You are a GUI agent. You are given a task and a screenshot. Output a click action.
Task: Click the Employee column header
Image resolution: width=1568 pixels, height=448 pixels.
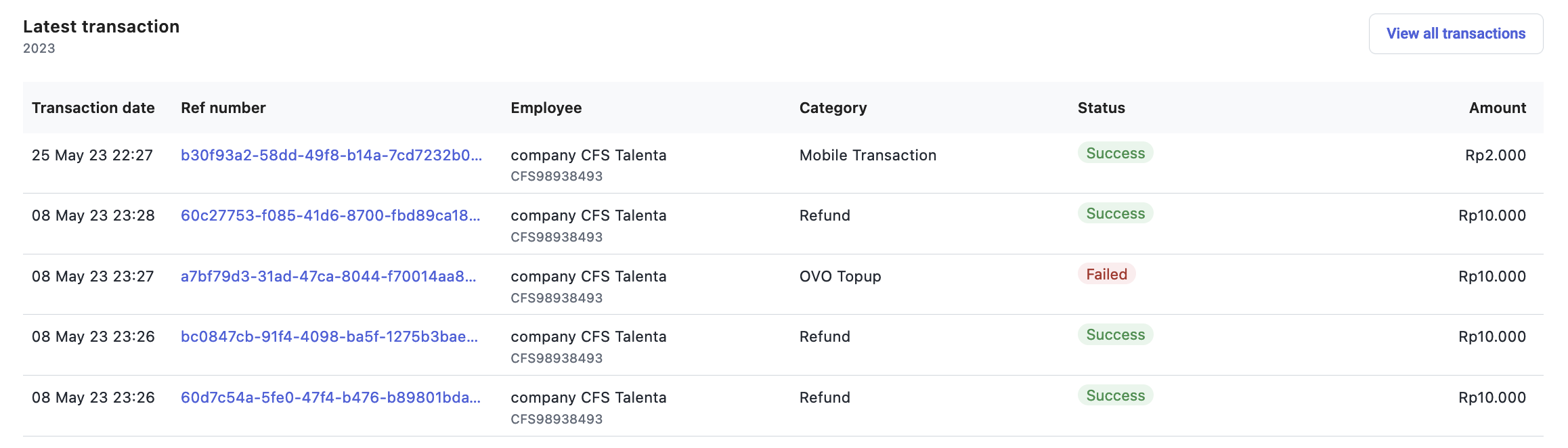[x=546, y=108]
